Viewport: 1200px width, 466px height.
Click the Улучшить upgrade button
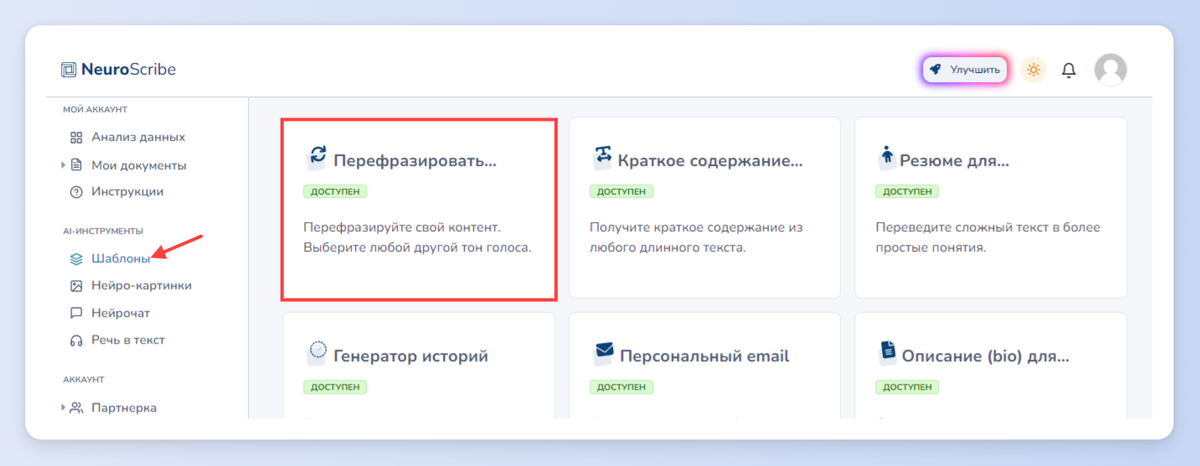(965, 70)
